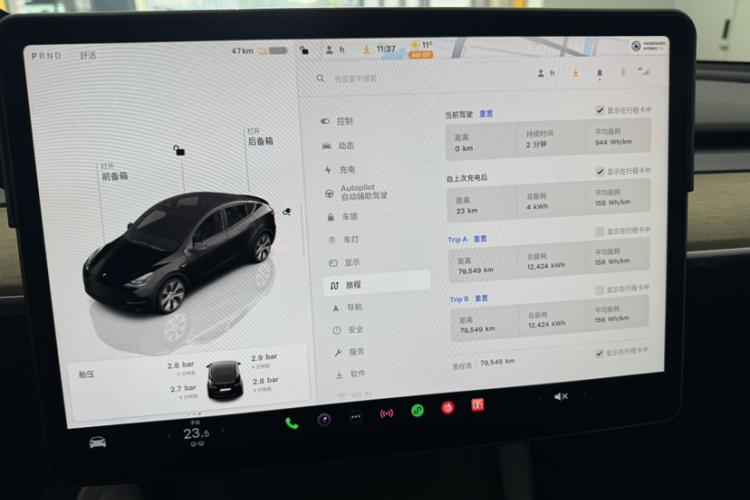The height and width of the screenshot is (500, 750).
Task: Reset Trip A with the 重置 link
Action: pyautogui.click(x=480, y=239)
